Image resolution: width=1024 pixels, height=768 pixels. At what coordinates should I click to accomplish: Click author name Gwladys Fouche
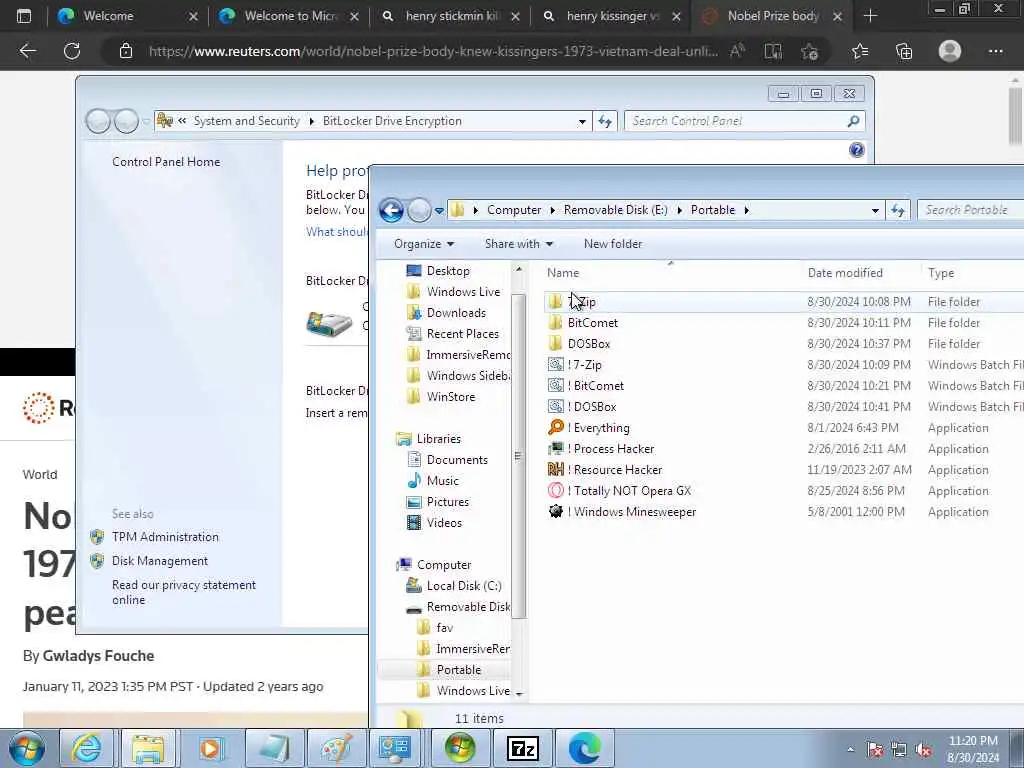click(99, 656)
